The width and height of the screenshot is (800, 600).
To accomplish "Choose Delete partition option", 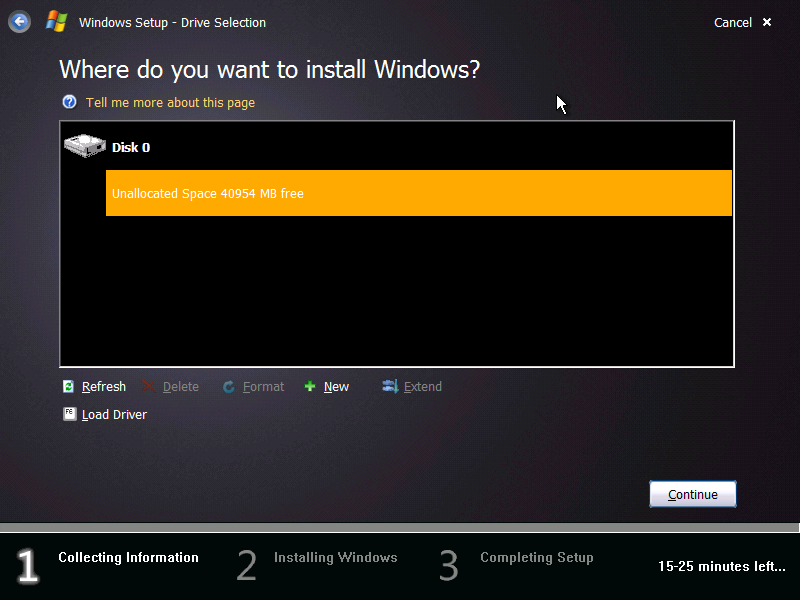I will click(181, 387).
